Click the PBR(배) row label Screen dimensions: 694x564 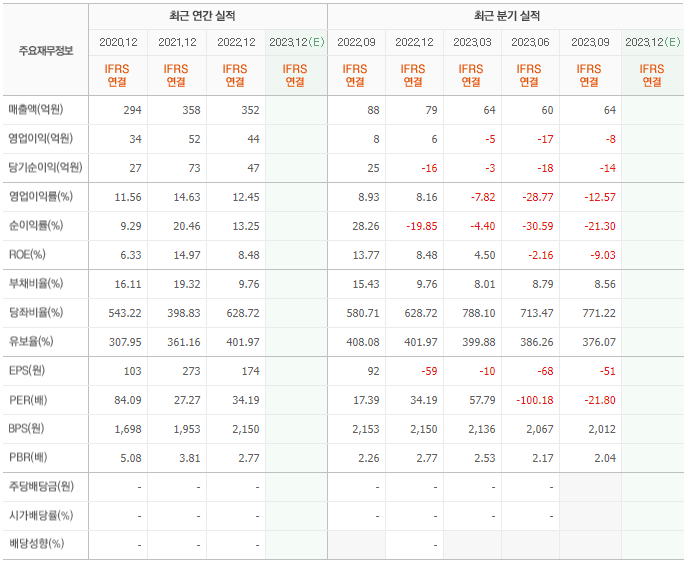click(x=28, y=457)
